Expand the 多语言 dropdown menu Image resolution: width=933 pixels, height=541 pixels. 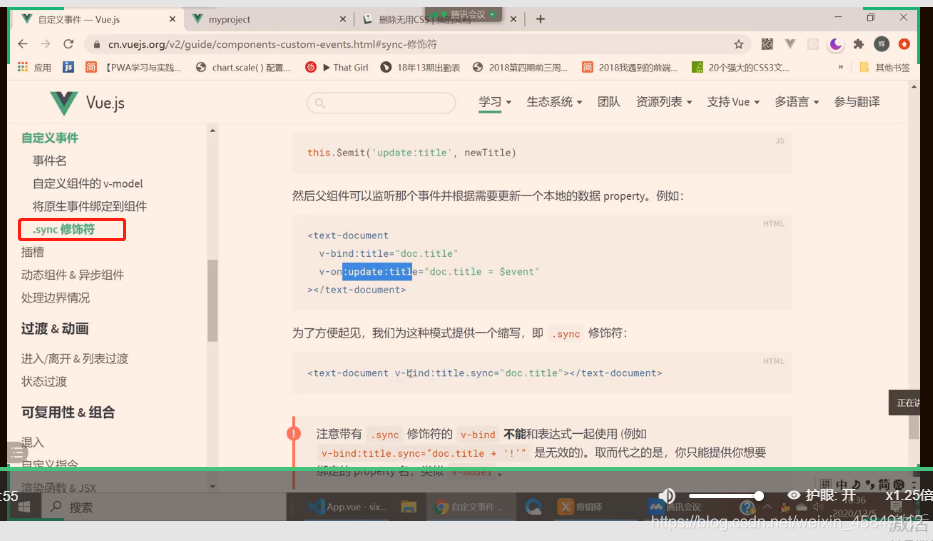(x=797, y=102)
